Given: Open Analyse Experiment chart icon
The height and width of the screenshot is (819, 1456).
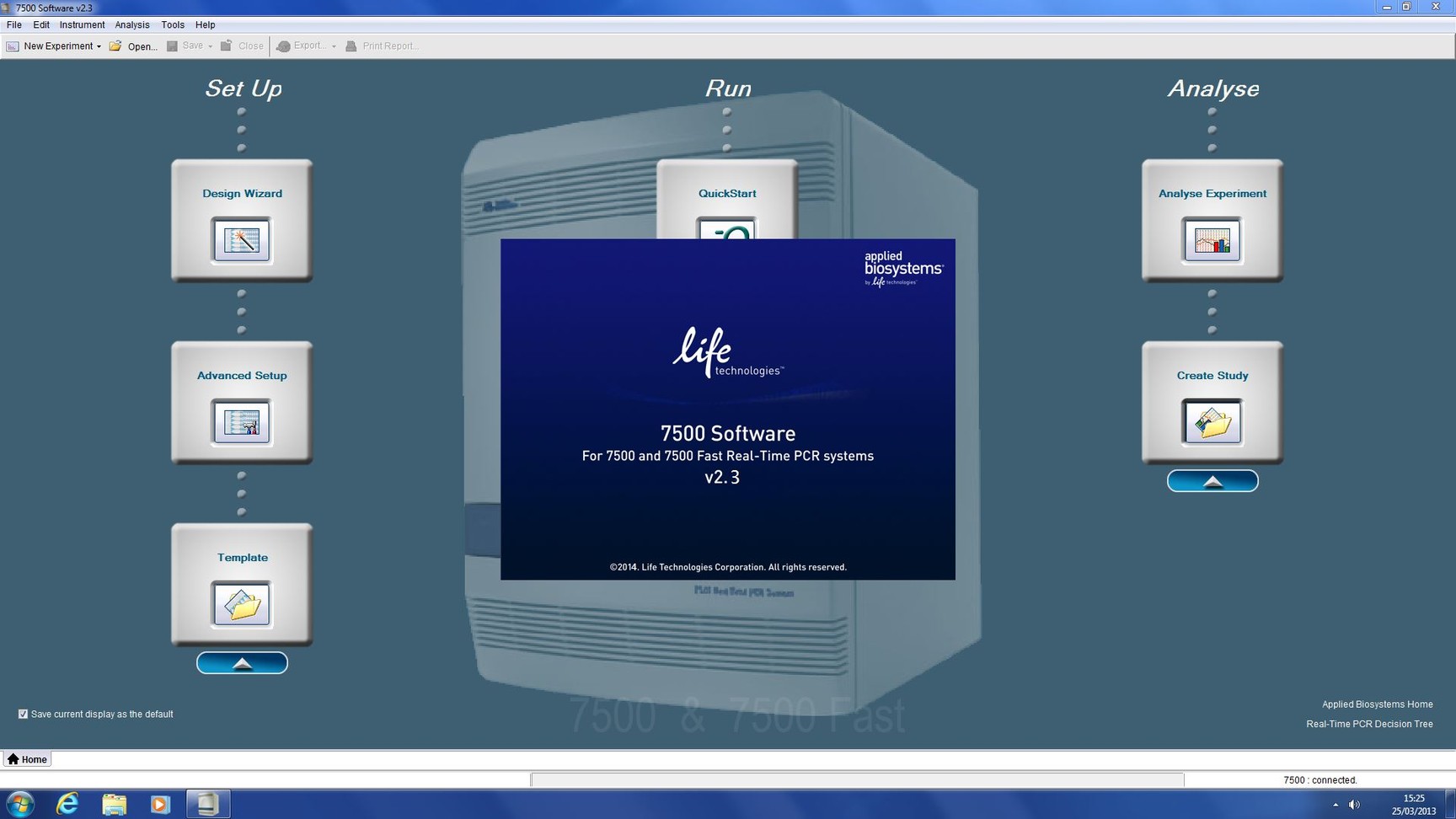Looking at the screenshot, I should (x=1212, y=240).
